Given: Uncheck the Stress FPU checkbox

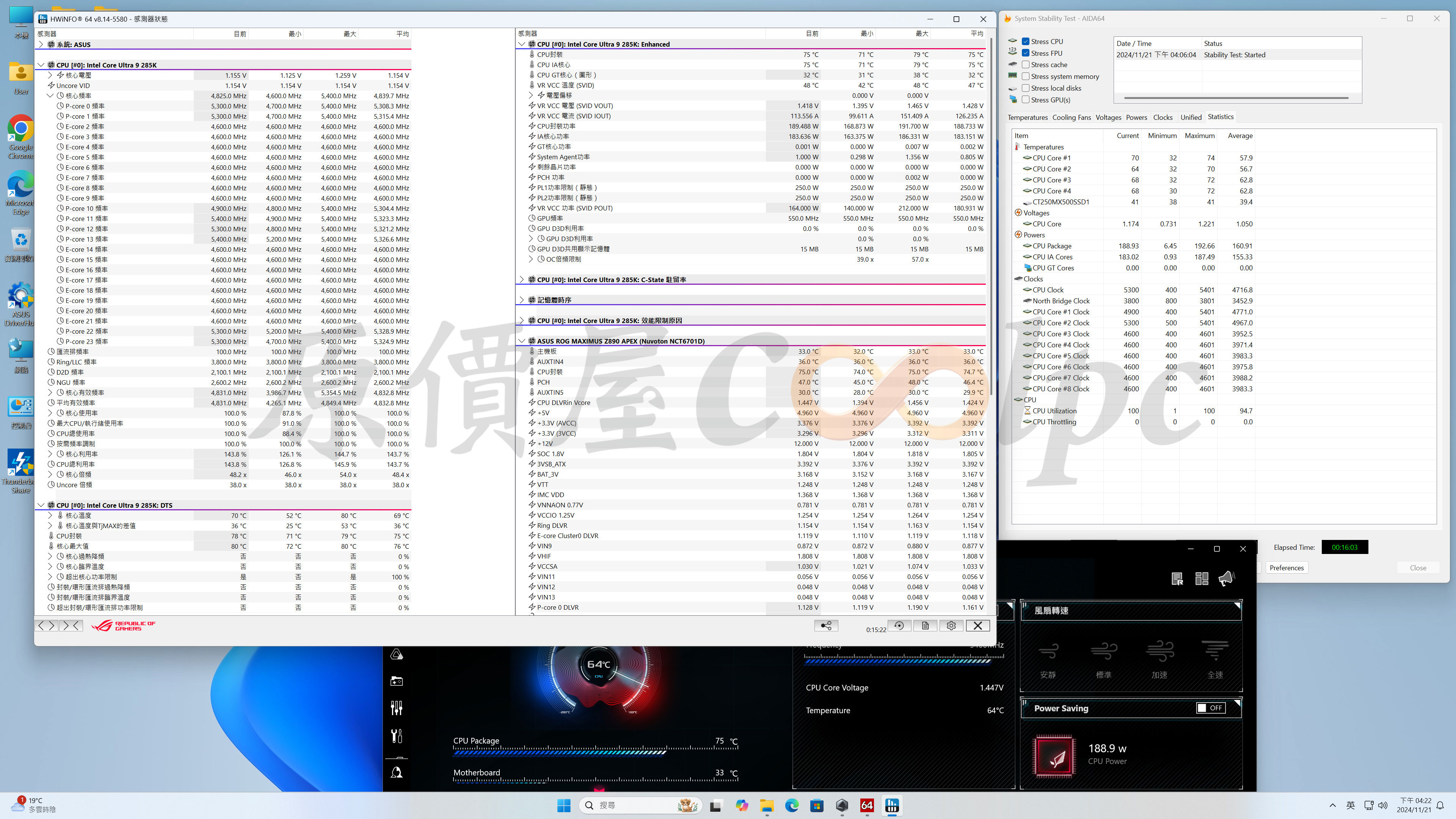Looking at the screenshot, I should (x=1025, y=53).
